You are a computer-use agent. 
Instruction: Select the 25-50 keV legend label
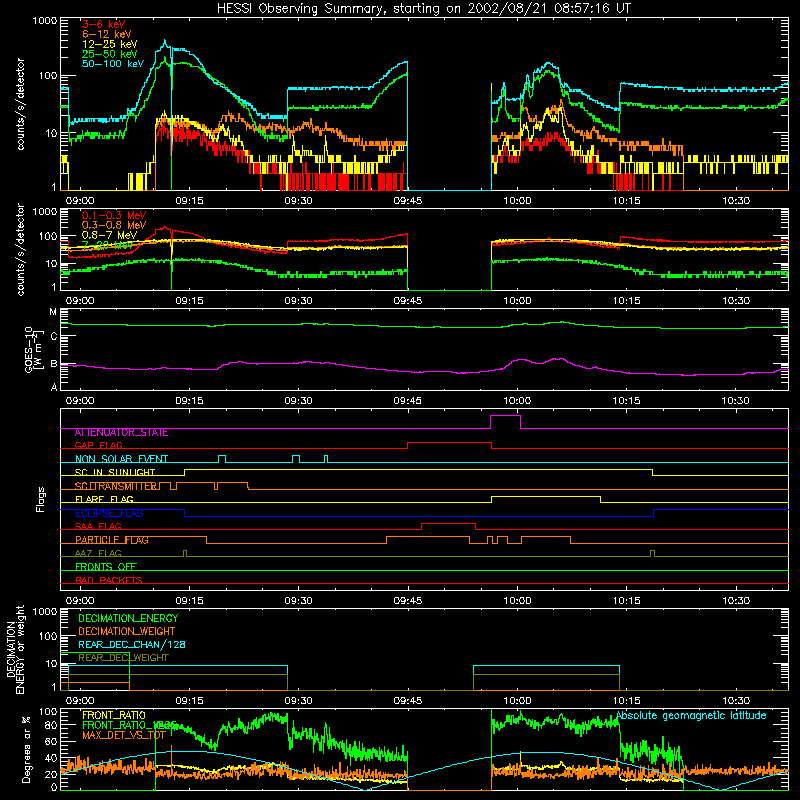click(x=110, y=54)
